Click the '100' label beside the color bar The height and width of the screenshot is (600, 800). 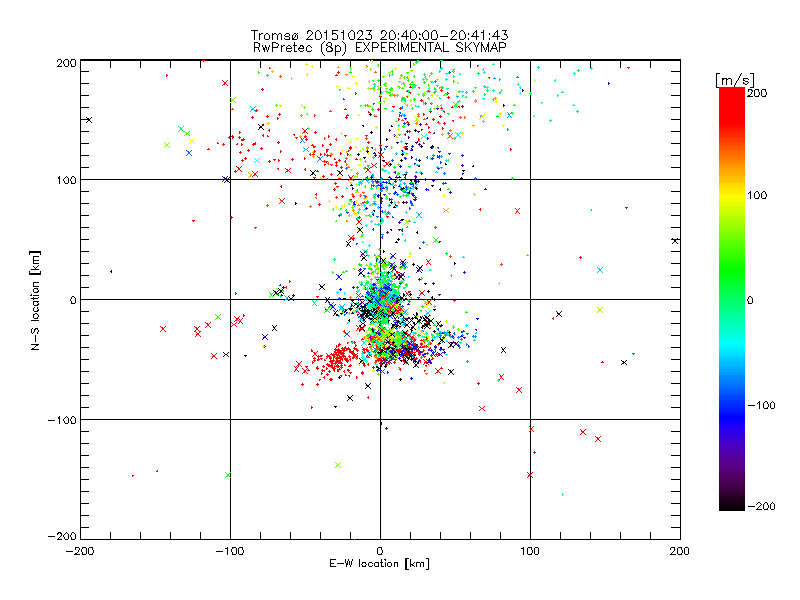tap(757, 195)
